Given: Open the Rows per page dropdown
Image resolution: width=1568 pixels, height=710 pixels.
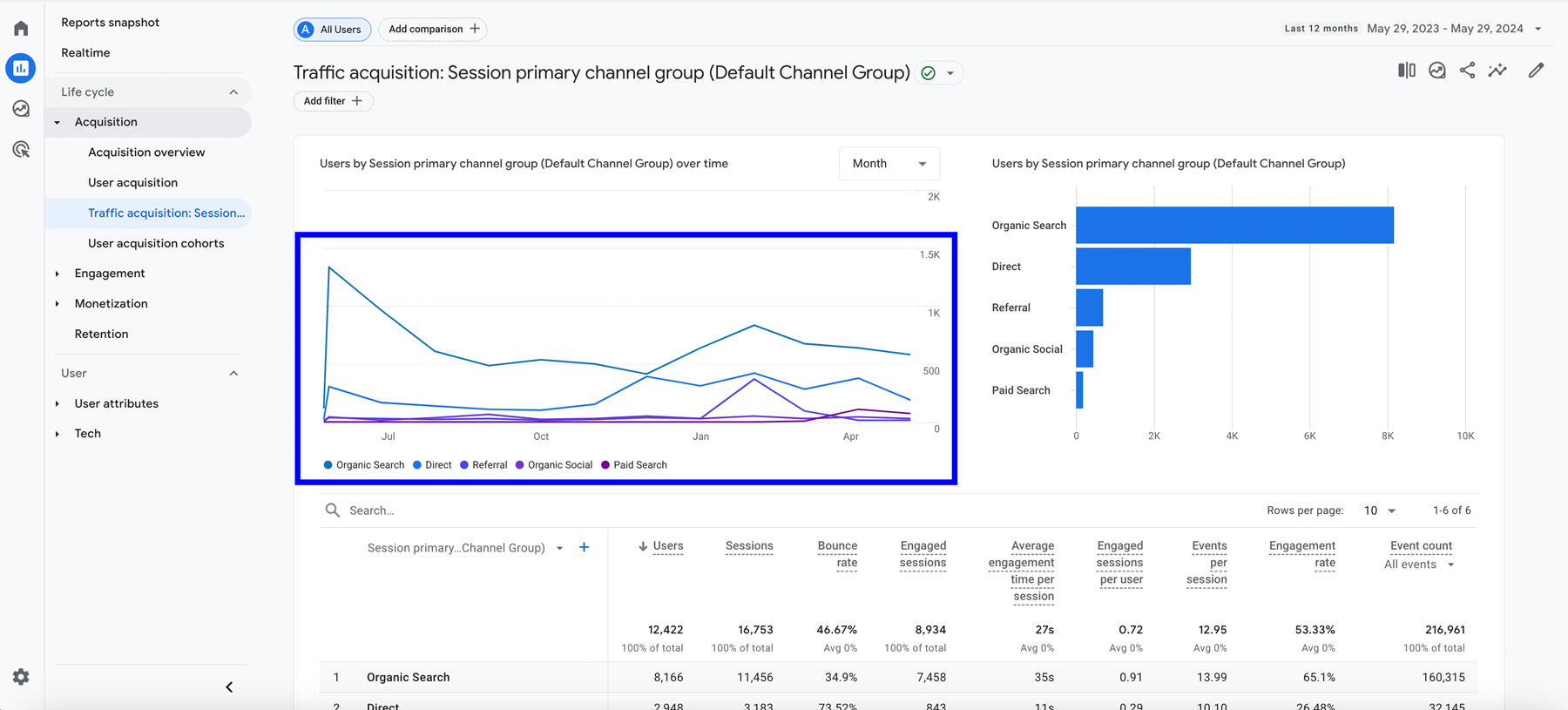Looking at the screenshot, I should (x=1380, y=511).
